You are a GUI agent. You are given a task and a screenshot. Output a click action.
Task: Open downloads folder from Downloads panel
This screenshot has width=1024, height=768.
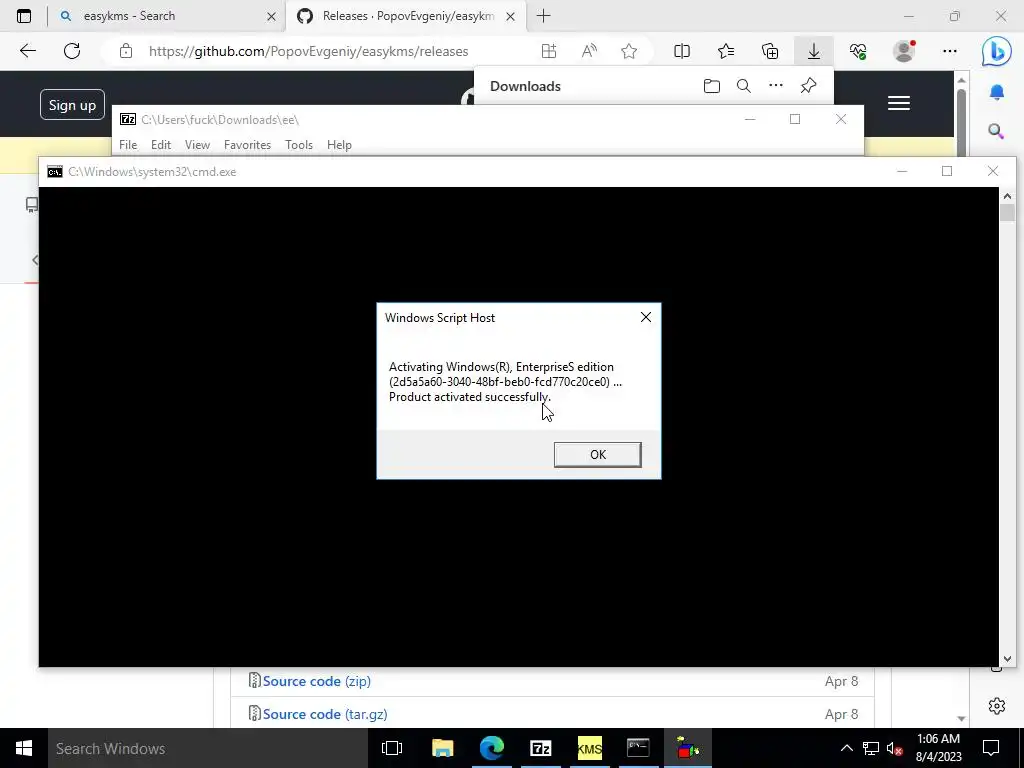coord(712,86)
